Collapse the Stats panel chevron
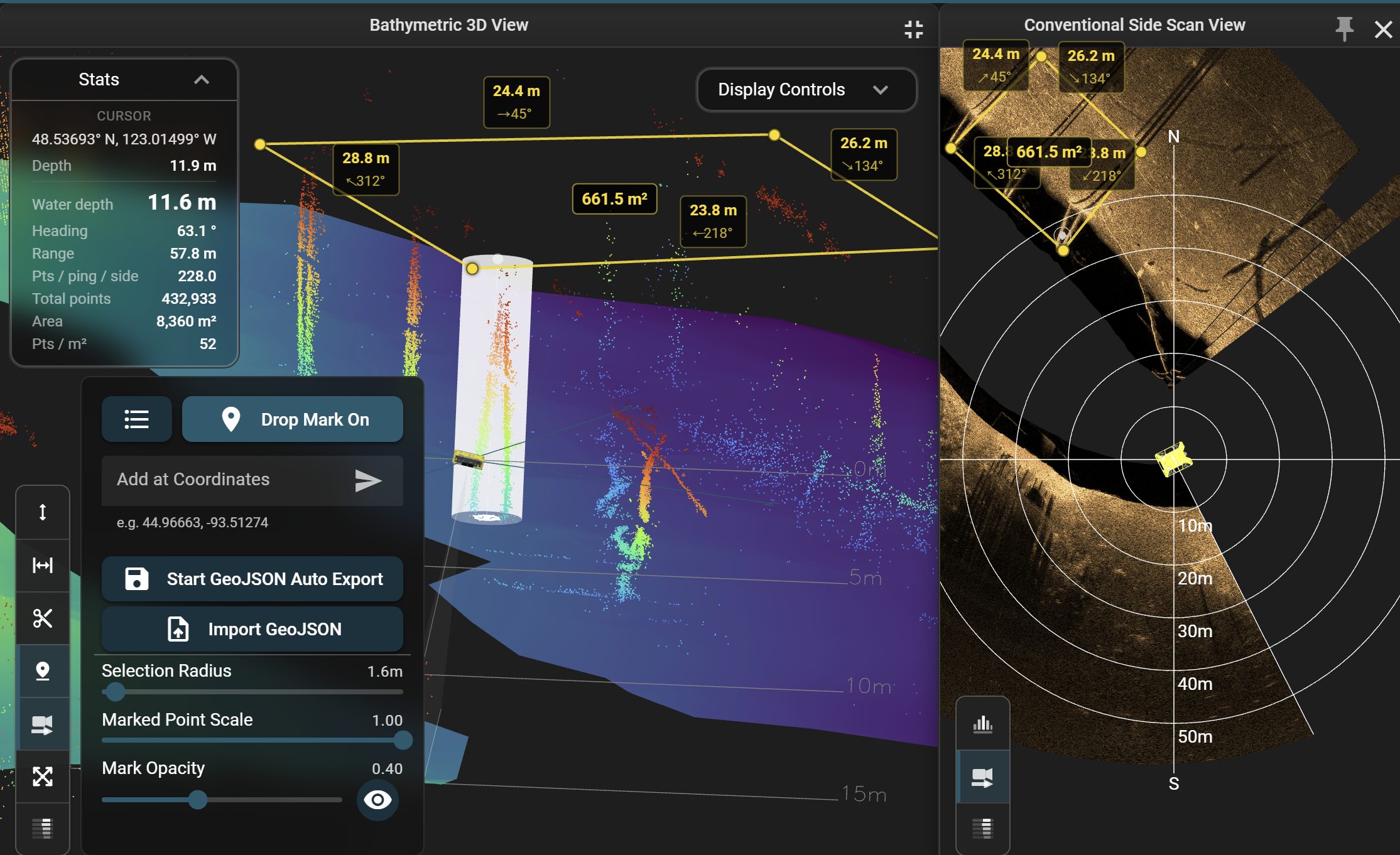 (201, 80)
